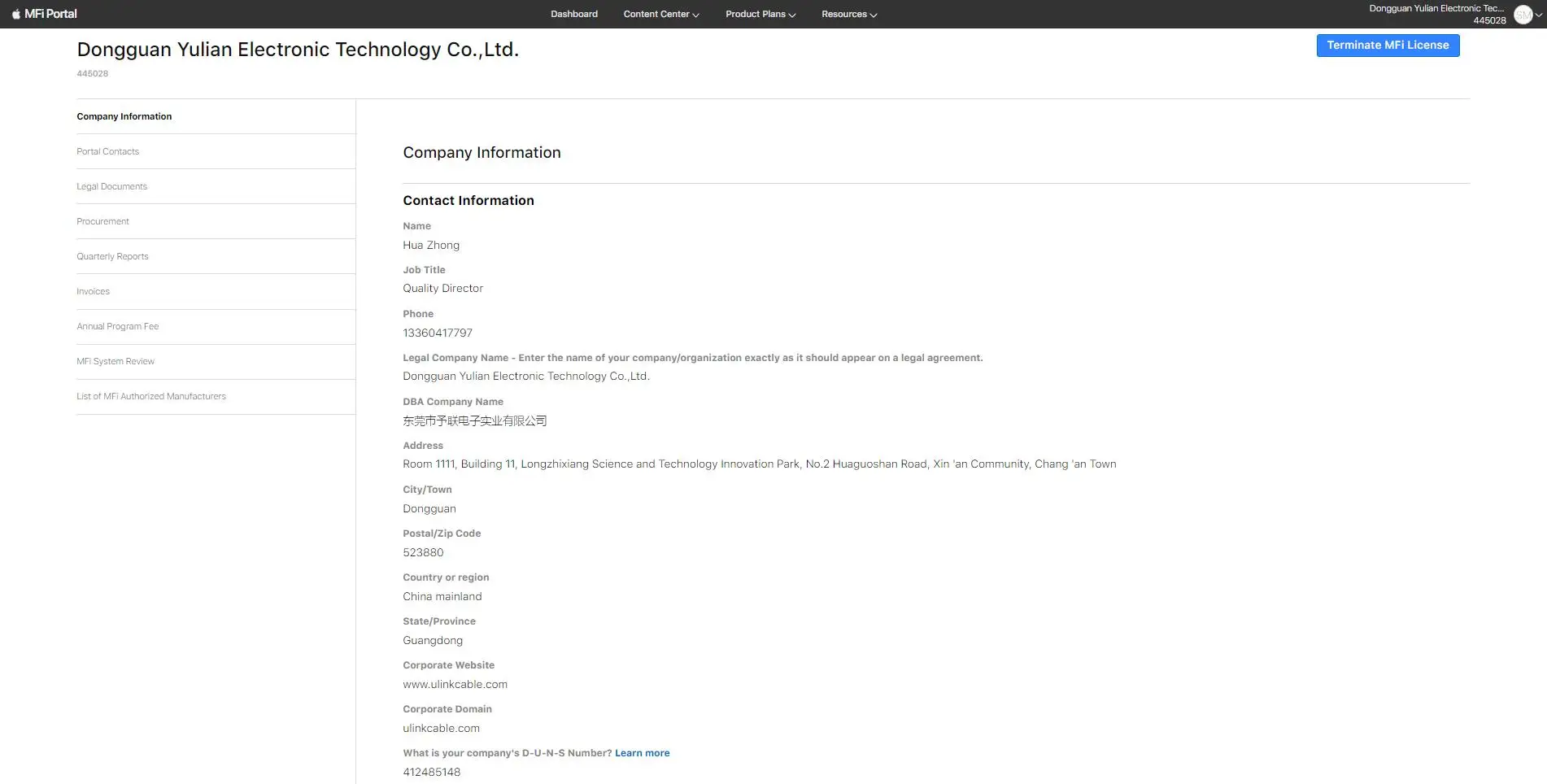
Task: View Quarterly Reports section
Action: click(x=113, y=256)
